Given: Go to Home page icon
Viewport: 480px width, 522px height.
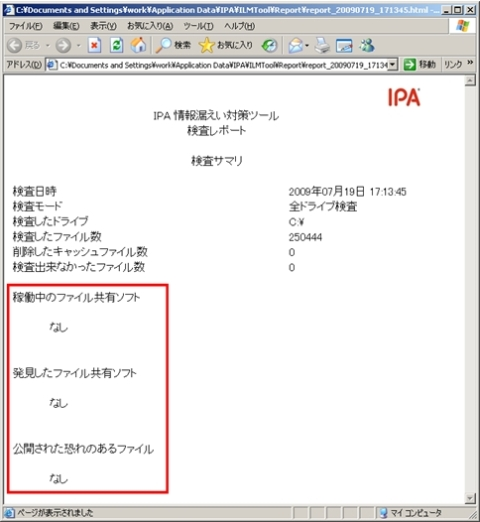Looking at the screenshot, I should tap(138, 45).
